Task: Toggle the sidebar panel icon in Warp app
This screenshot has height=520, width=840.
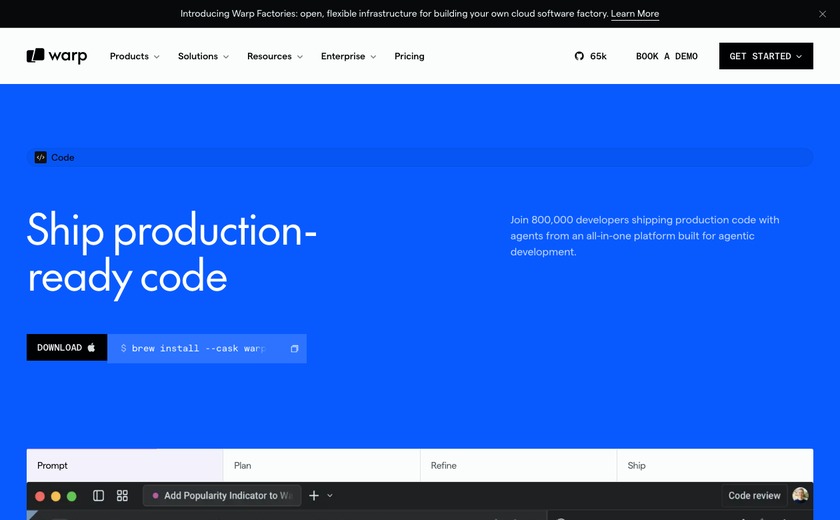Action: pos(99,496)
